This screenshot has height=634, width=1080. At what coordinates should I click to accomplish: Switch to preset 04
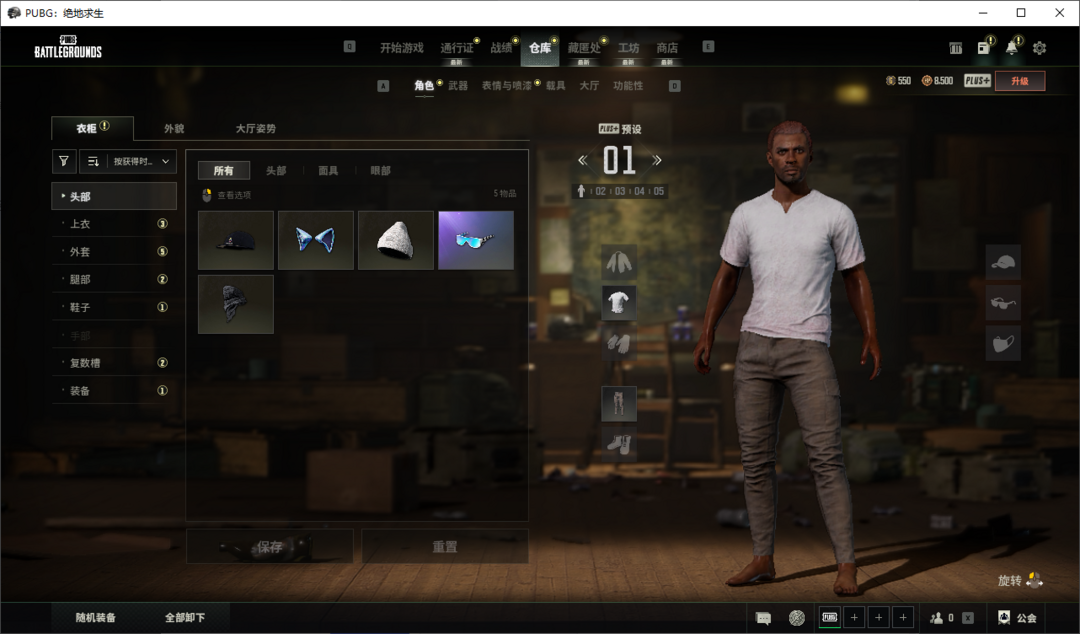pyautogui.click(x=639, y=191)
